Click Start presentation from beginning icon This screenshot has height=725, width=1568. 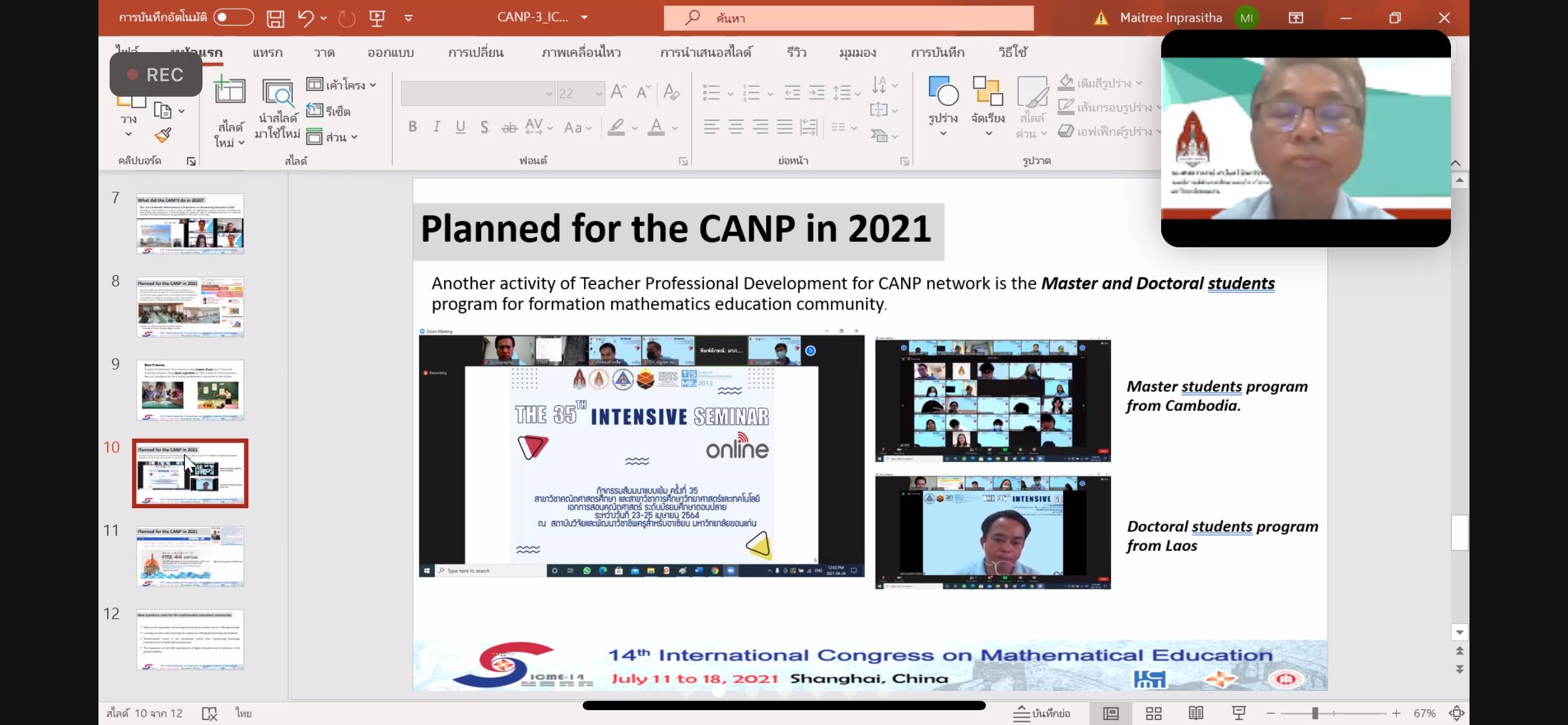coord(377,18)
